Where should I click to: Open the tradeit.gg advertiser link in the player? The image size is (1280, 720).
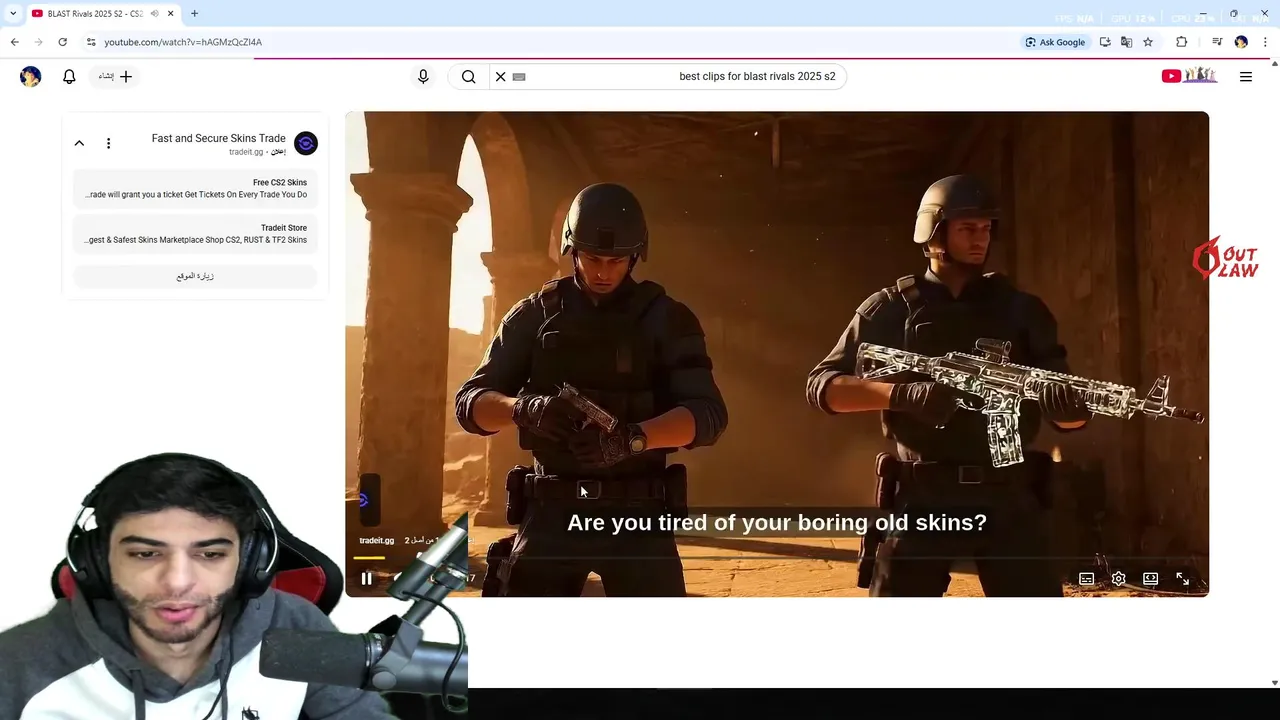(x=377, y=541)
